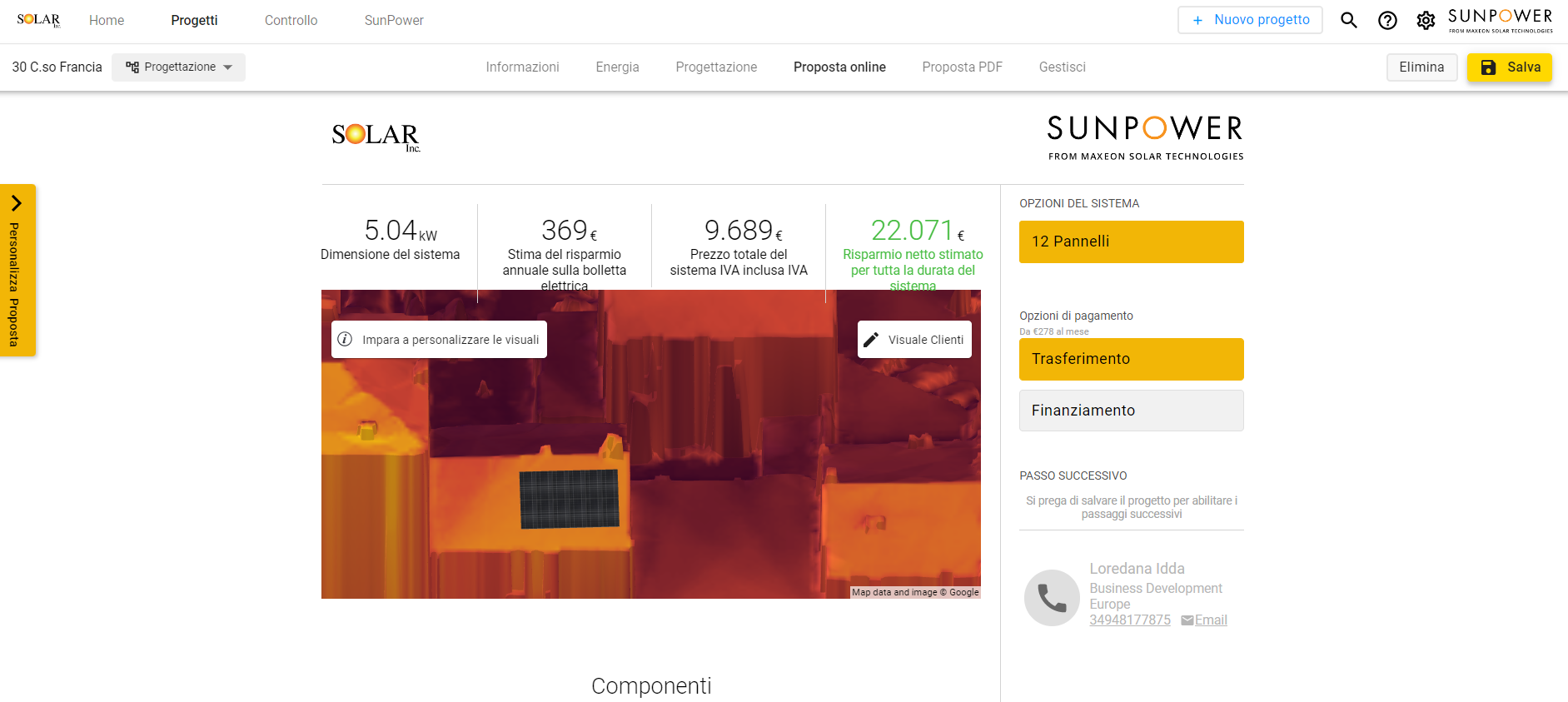The image size is (1568, 702).
Task: Choose Finanziamento payment option
Action: click(1131, 411)
